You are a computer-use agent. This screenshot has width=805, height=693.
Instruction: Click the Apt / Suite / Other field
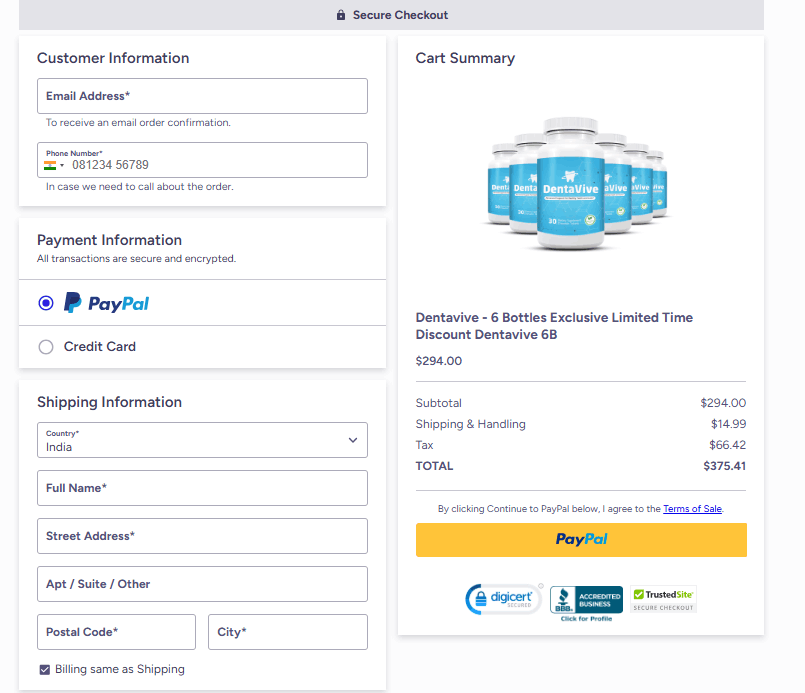[x=202, y=584]
